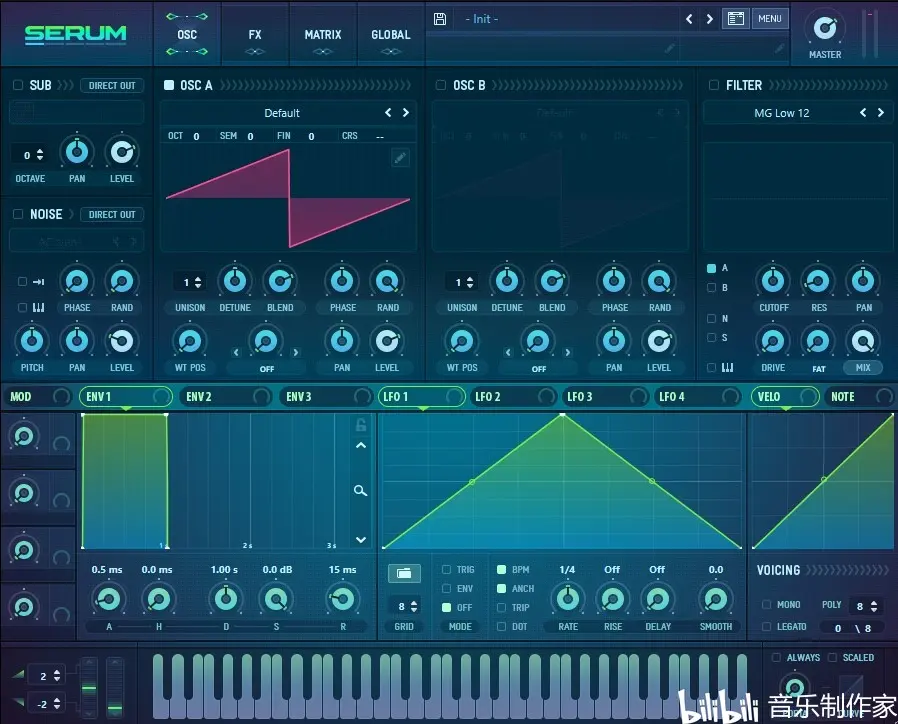Viewport: 898px width, 724px height.
Task: Open the MENU button
Action: click(770, 19)
